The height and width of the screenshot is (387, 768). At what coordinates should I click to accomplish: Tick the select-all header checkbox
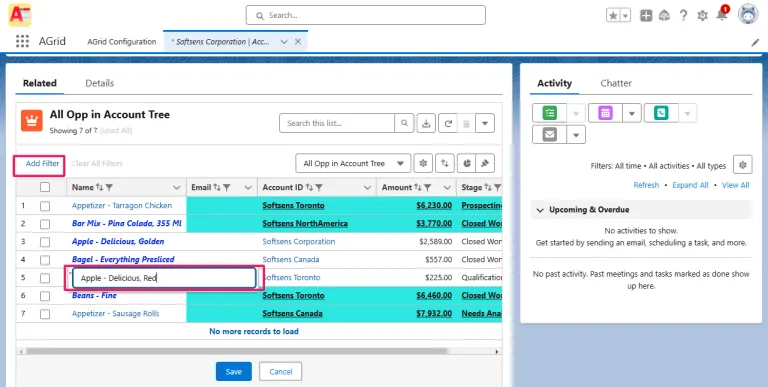45,187
